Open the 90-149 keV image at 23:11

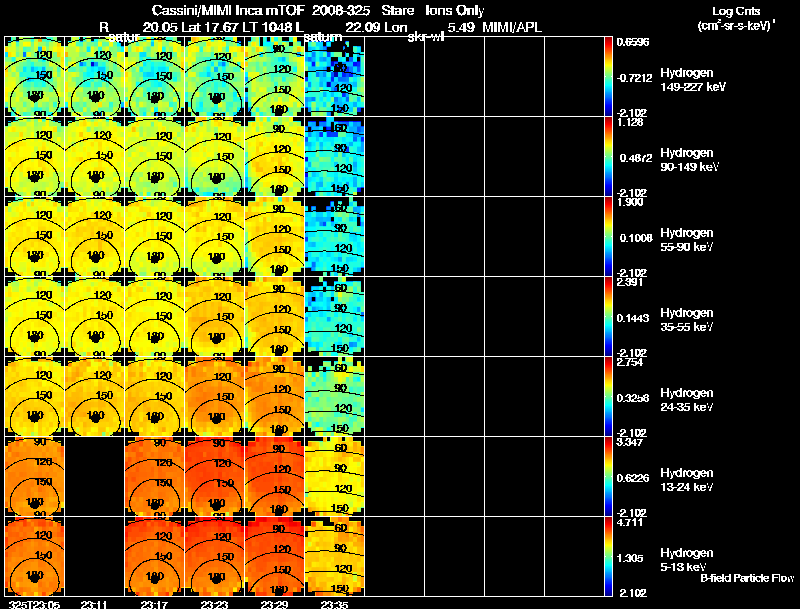pyautogui.click(x=95, y=157)
